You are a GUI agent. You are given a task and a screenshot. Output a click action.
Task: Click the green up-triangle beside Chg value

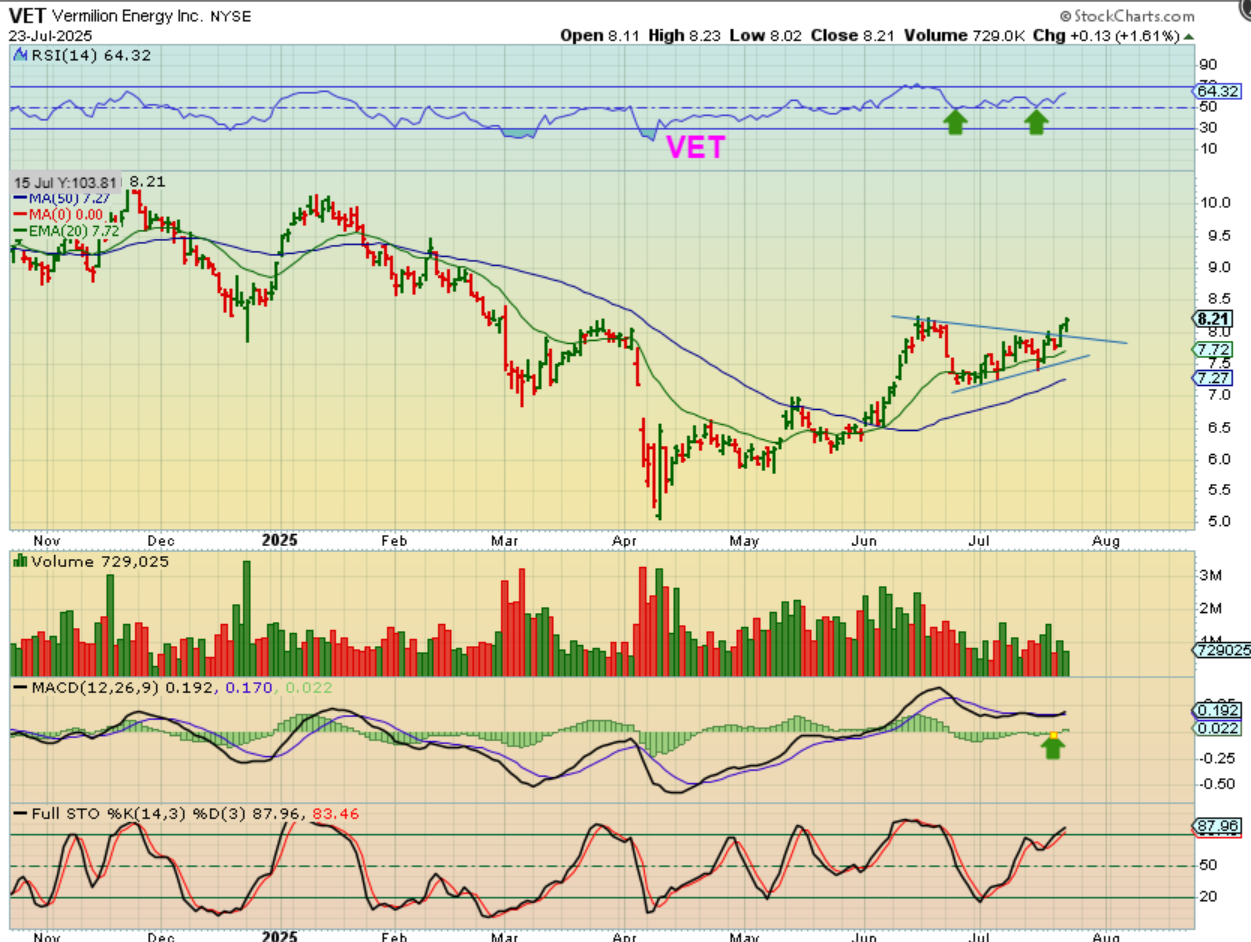[x=1189, y=36]
